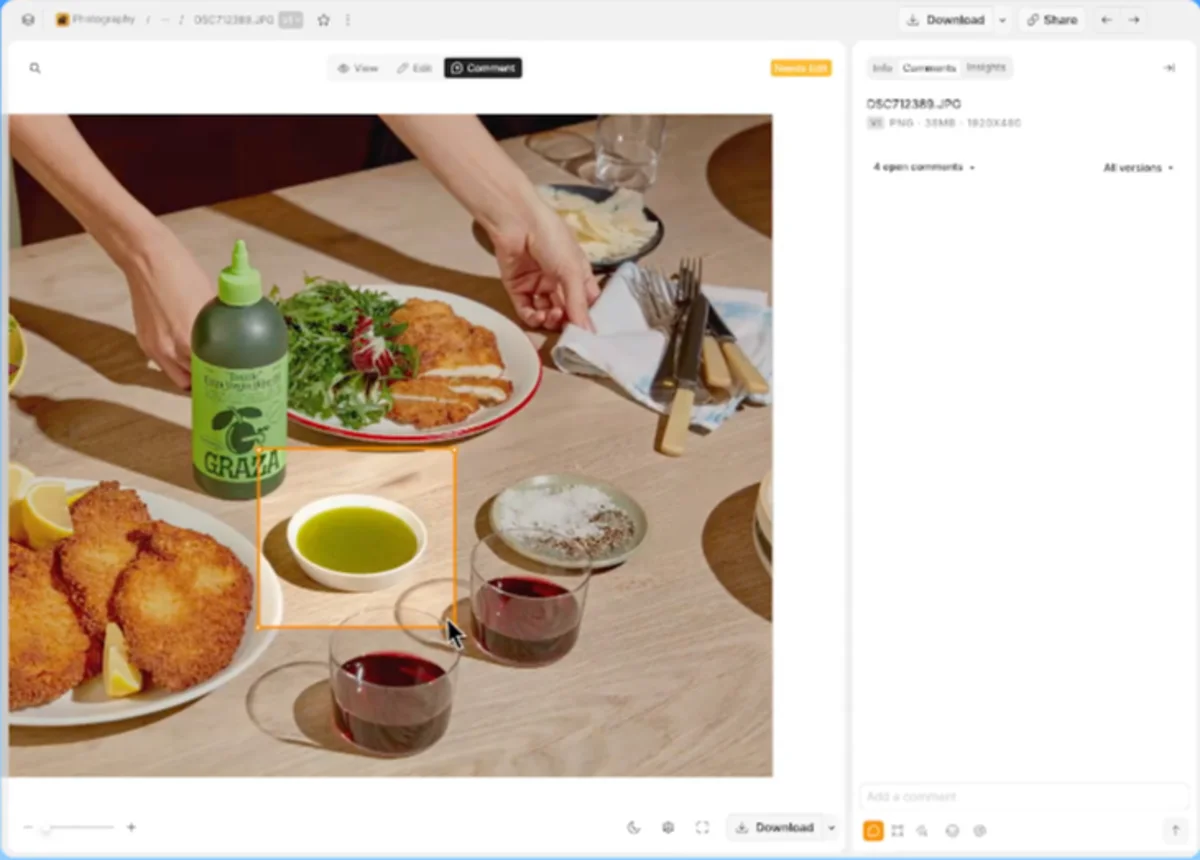This screenshot has height=860, width=1200.
Task: Expand the 4 open comments filter
Action: (923, 167)
